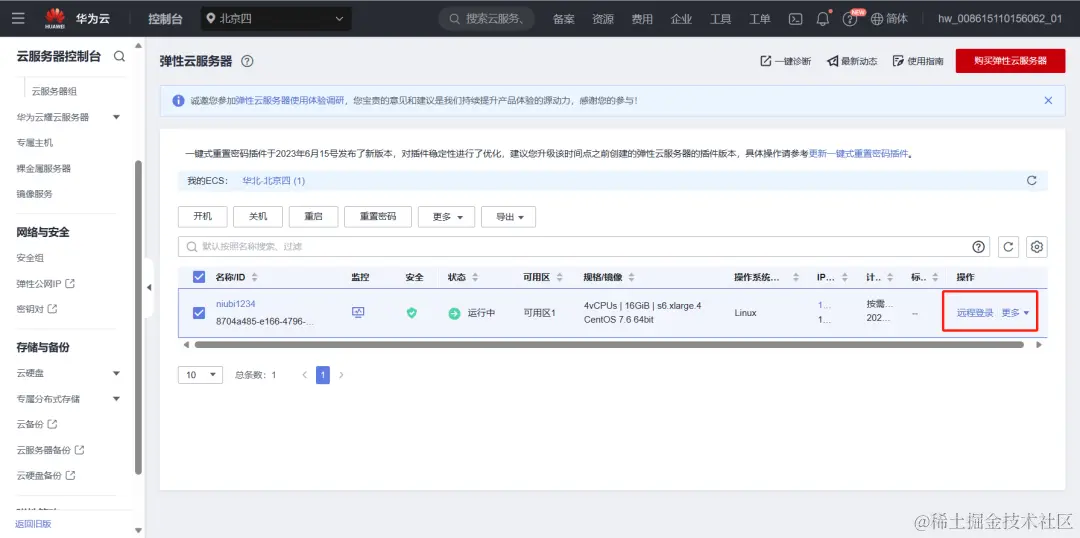This screenshot has height=538, width=1080.
Task: Sort by 名称/ID column
Action: click(x=254, y=277)
